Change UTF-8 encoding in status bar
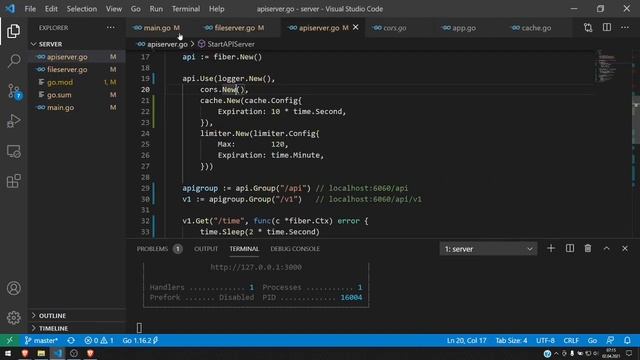This screenshot has height=360, width=640. tap(545, 340)
